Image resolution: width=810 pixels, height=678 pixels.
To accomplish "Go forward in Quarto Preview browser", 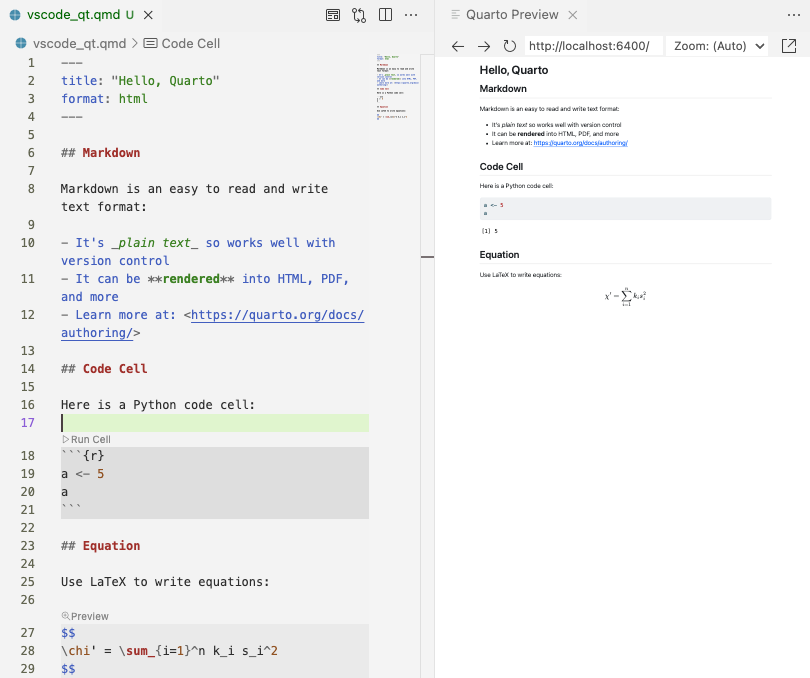I will (x=484, y=47).
